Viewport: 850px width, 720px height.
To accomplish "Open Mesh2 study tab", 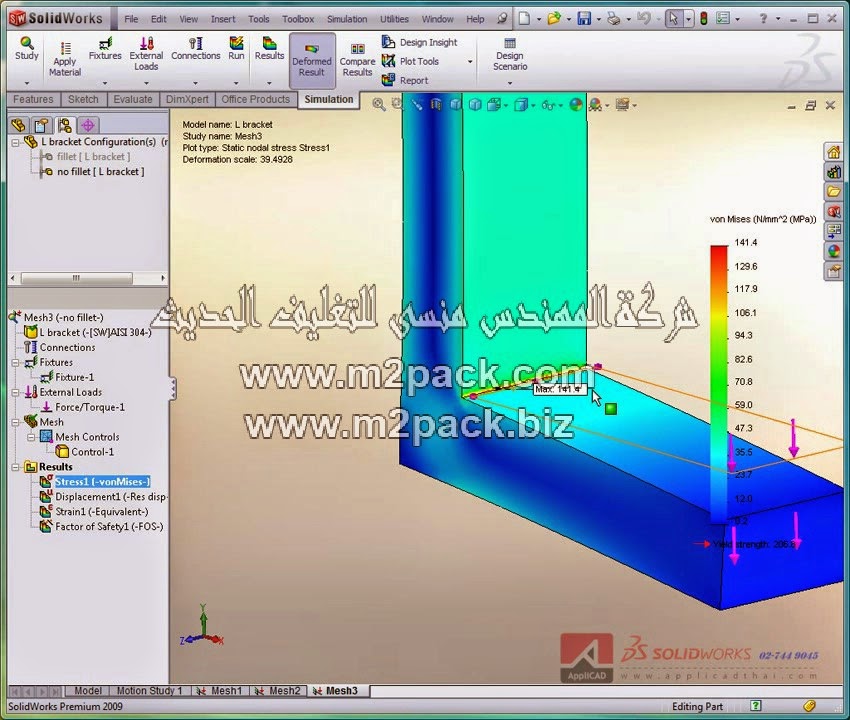I will [279, 691].
